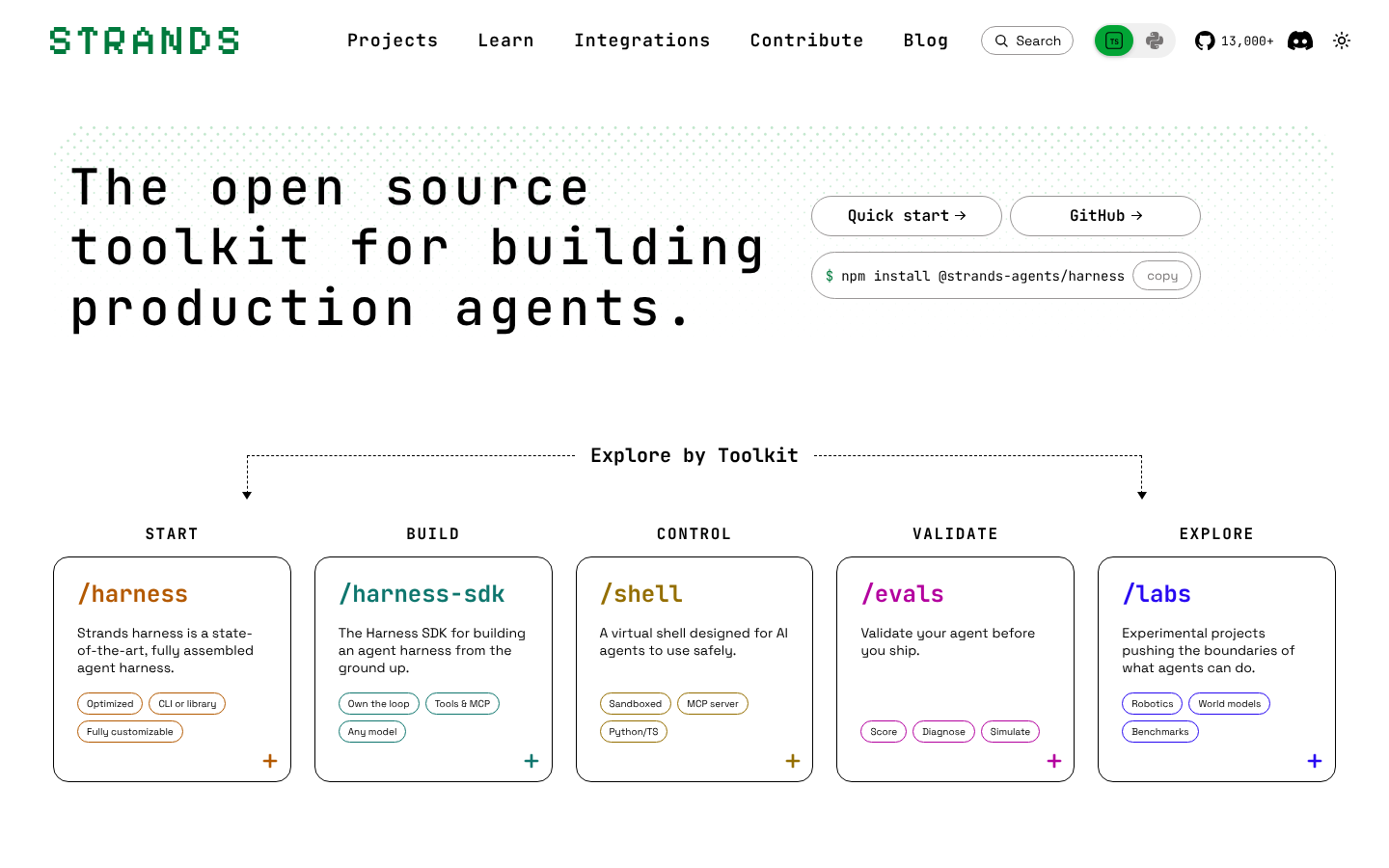
Task: Click the 'The Harness SDK for building' description
Action: tap(432, 651)
